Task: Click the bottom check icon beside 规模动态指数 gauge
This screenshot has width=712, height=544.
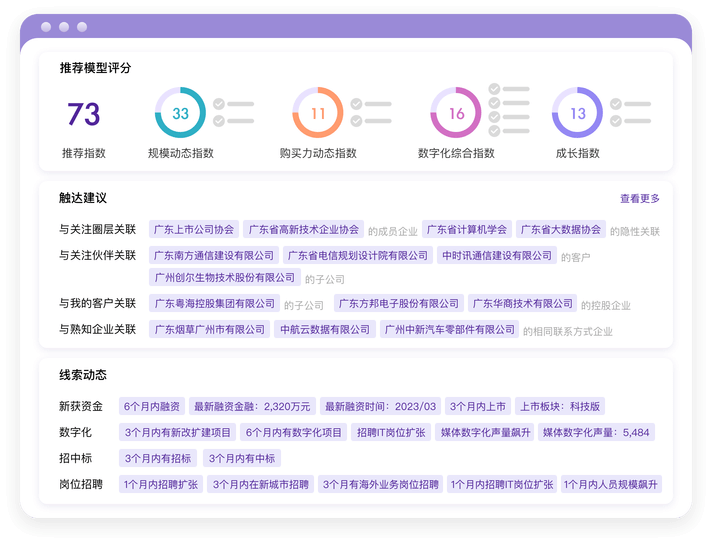Action: (x=219, y=121)
